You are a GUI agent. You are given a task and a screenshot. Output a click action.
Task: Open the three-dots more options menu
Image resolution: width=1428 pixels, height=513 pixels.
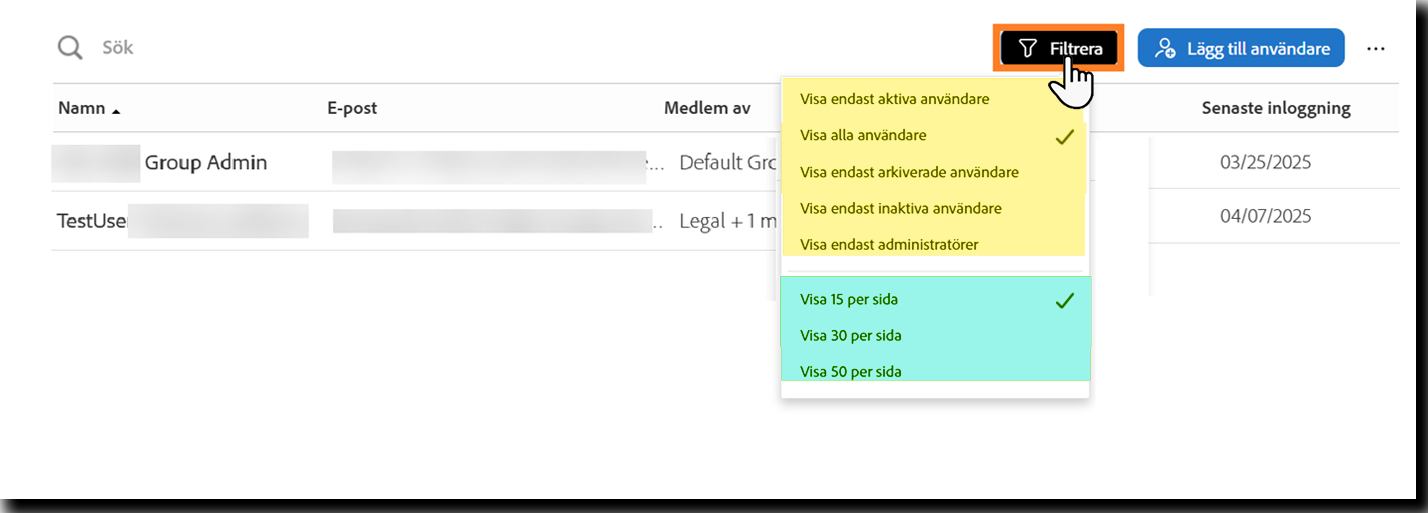1376,48
